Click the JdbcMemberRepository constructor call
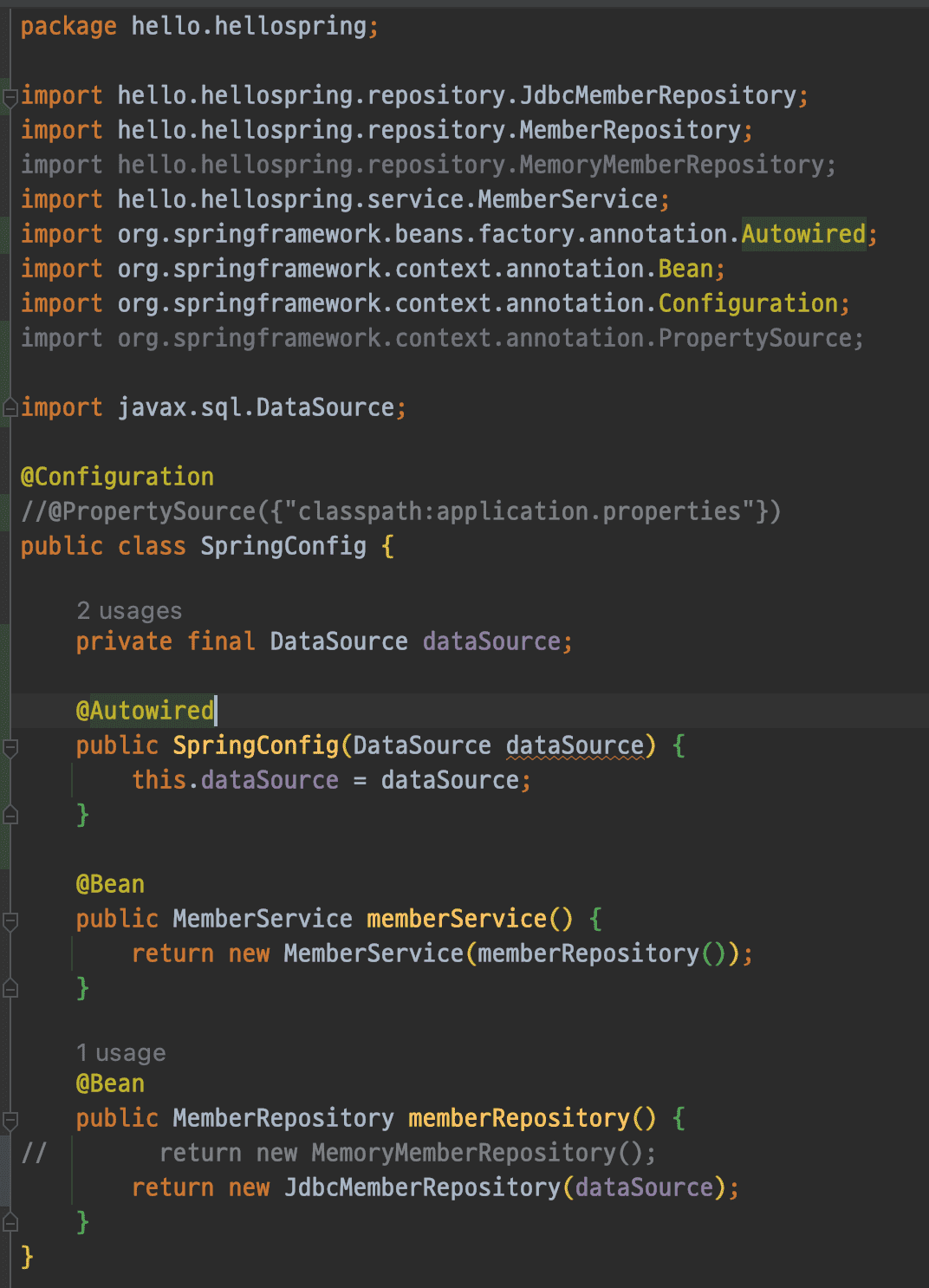This screenshot has width=929, height=1288. (x=423, y=1187)
